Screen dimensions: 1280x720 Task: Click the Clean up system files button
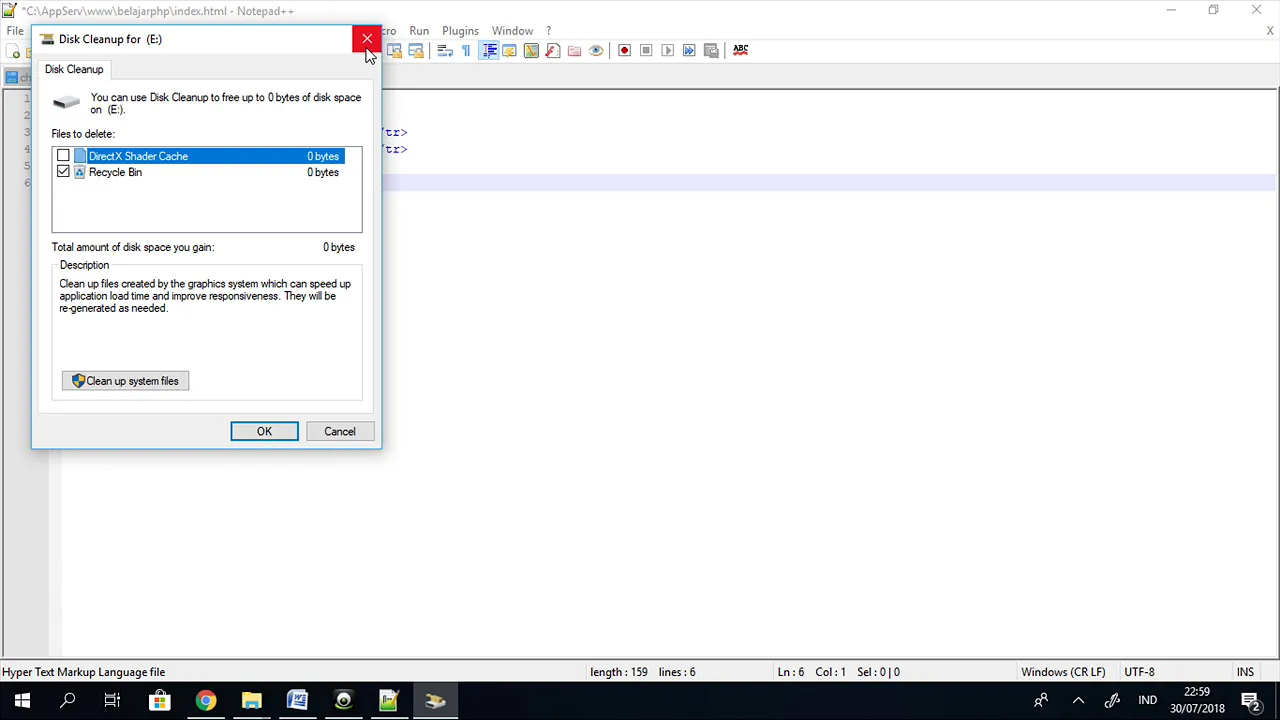125,381
